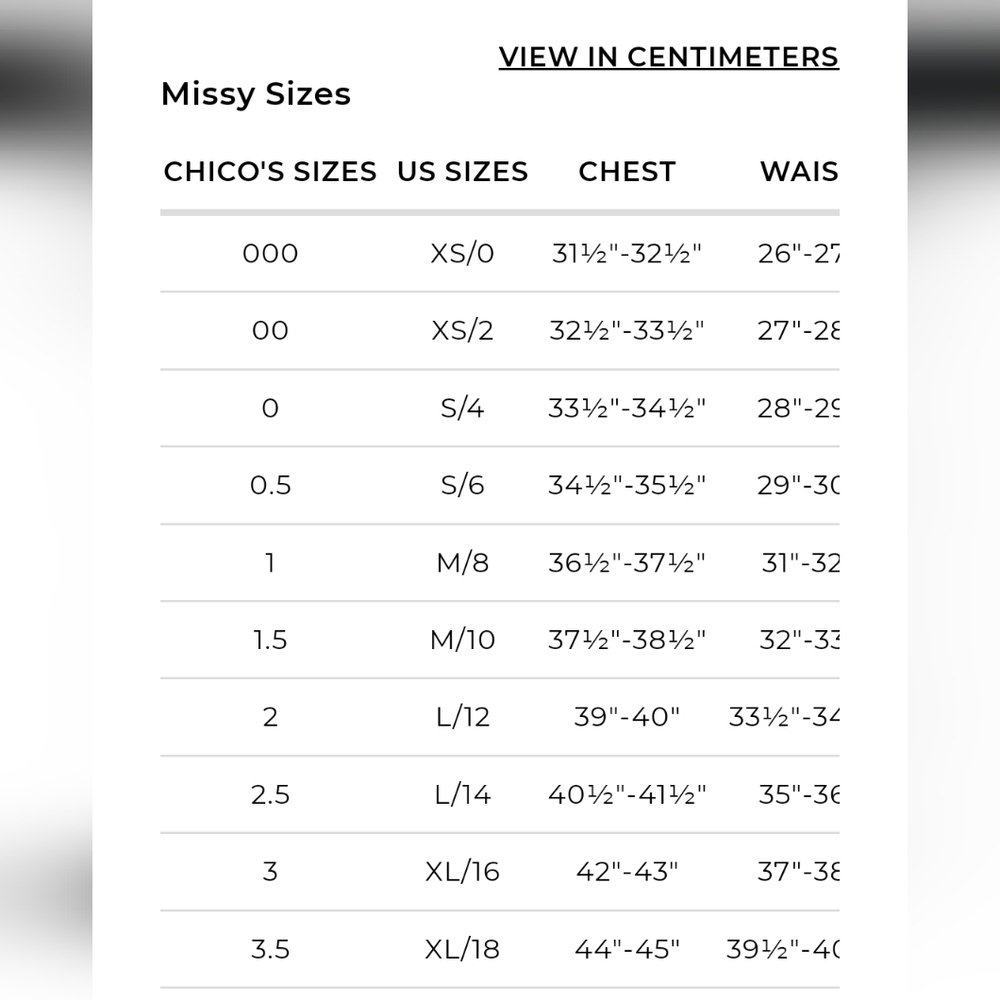Select the M/8 US size cell
This screenshot has height=1000, width=1000.
coord(462,562)
